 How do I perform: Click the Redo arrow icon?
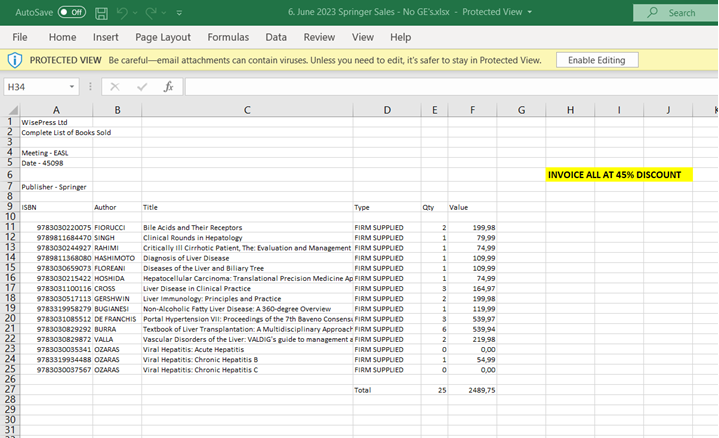coord(150,13)
